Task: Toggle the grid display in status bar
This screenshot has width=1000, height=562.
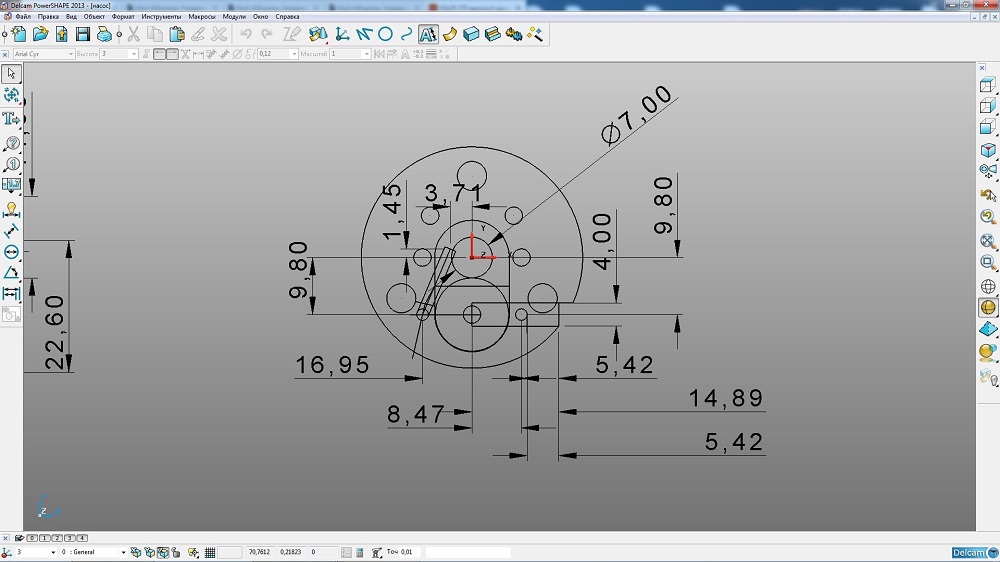Action: pos(210,552)
